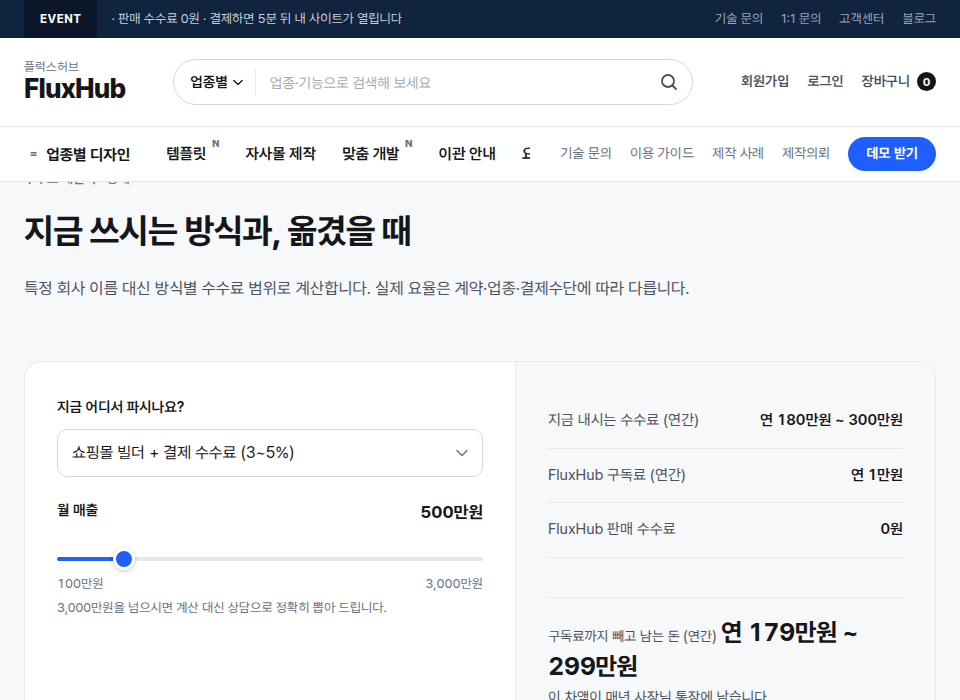
Task: Open 기술 문의 in navigation bar
Action: tap(585, 153)
